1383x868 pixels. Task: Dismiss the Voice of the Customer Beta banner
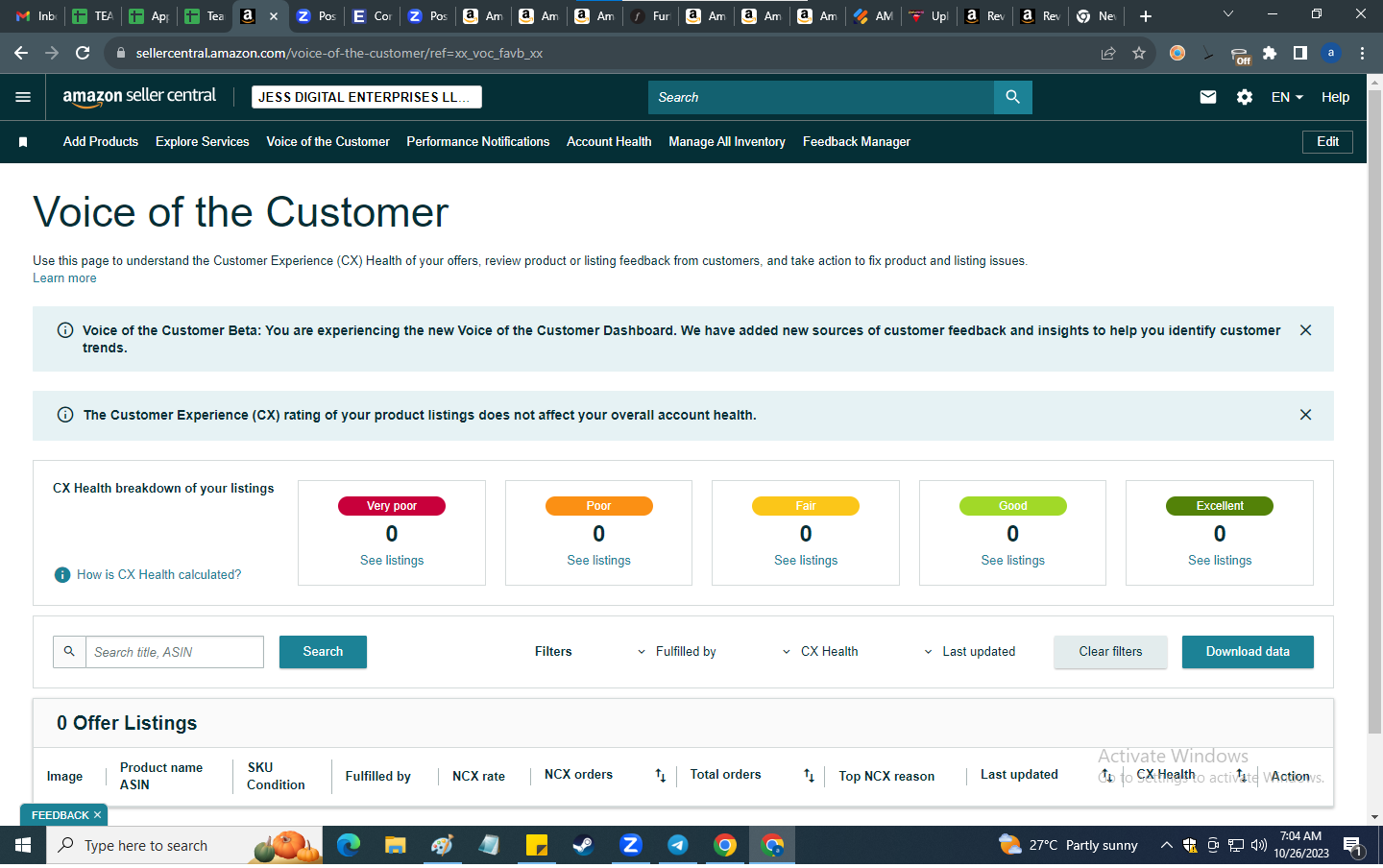[x=1305, y=330]
